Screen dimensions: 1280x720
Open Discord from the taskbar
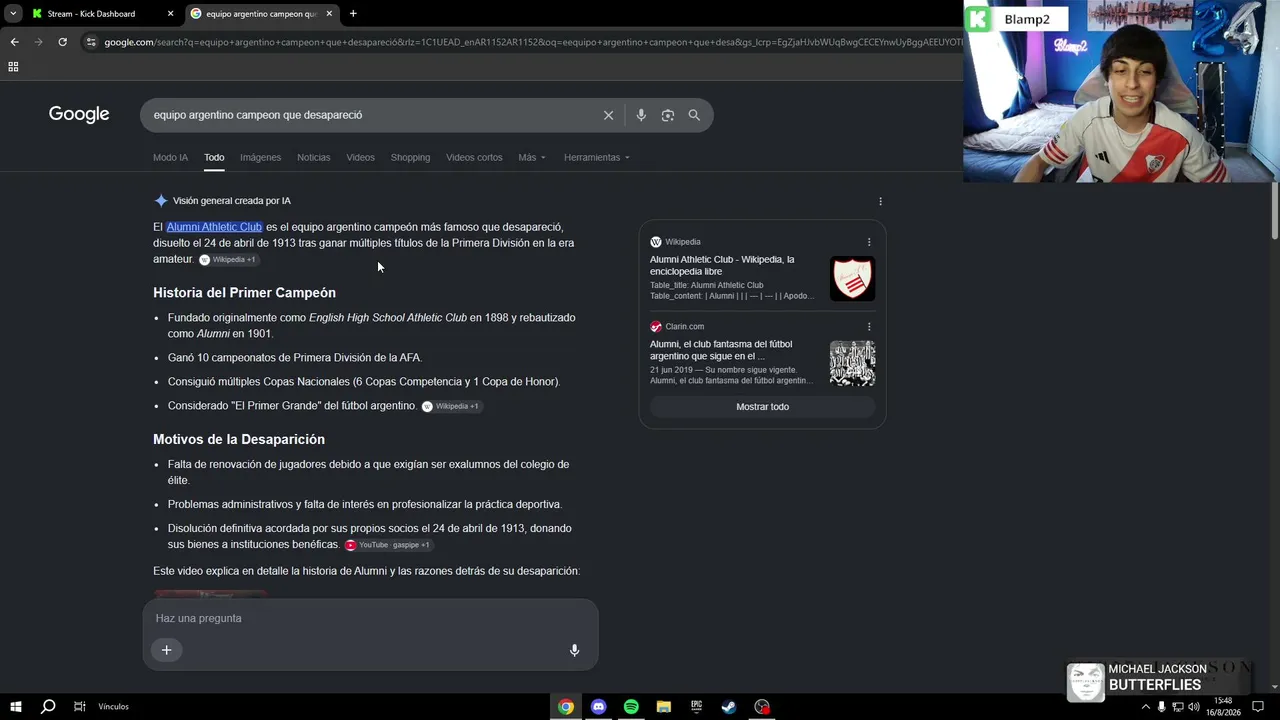[598, 707]
